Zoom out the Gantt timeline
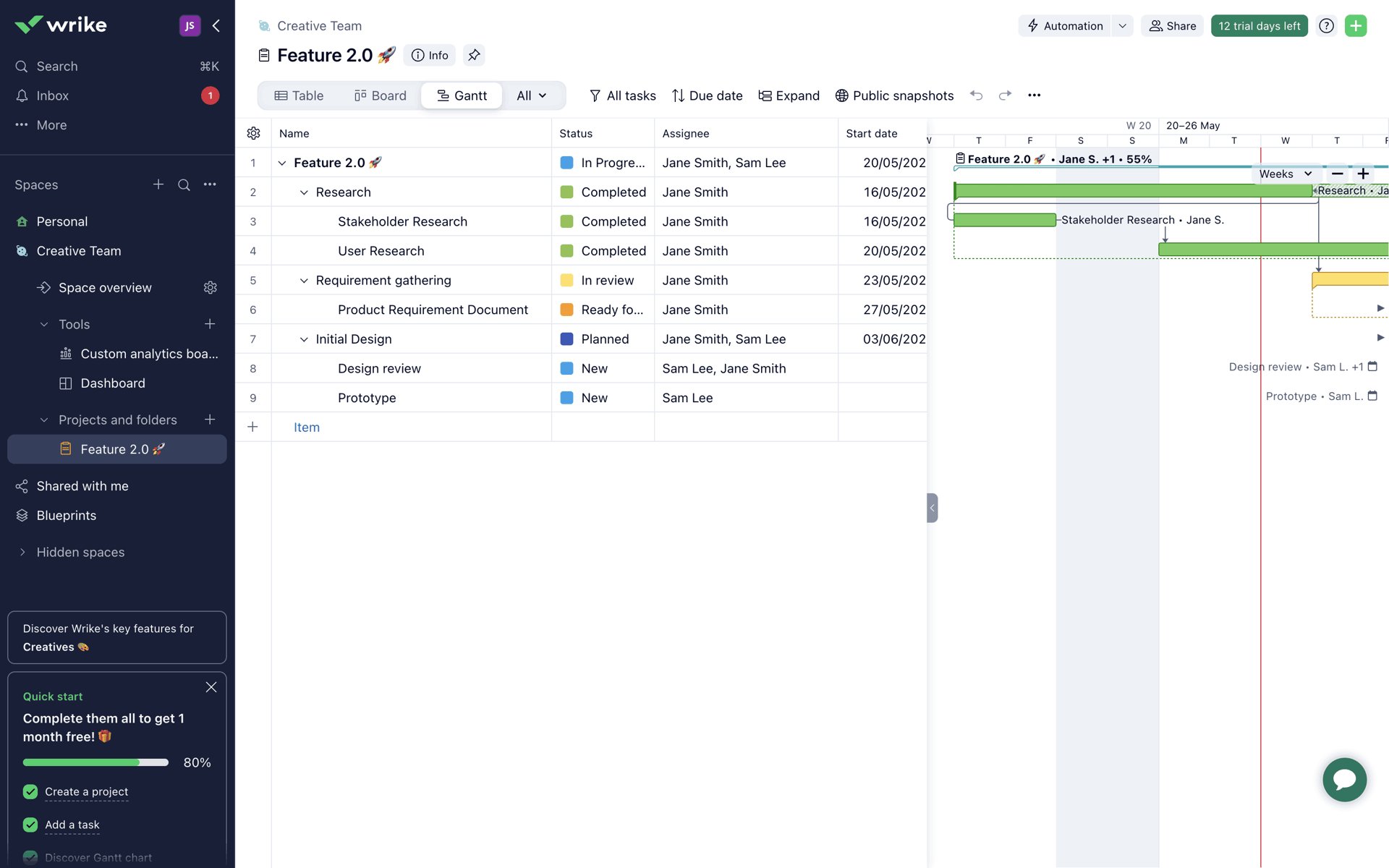 (1337, 174)
